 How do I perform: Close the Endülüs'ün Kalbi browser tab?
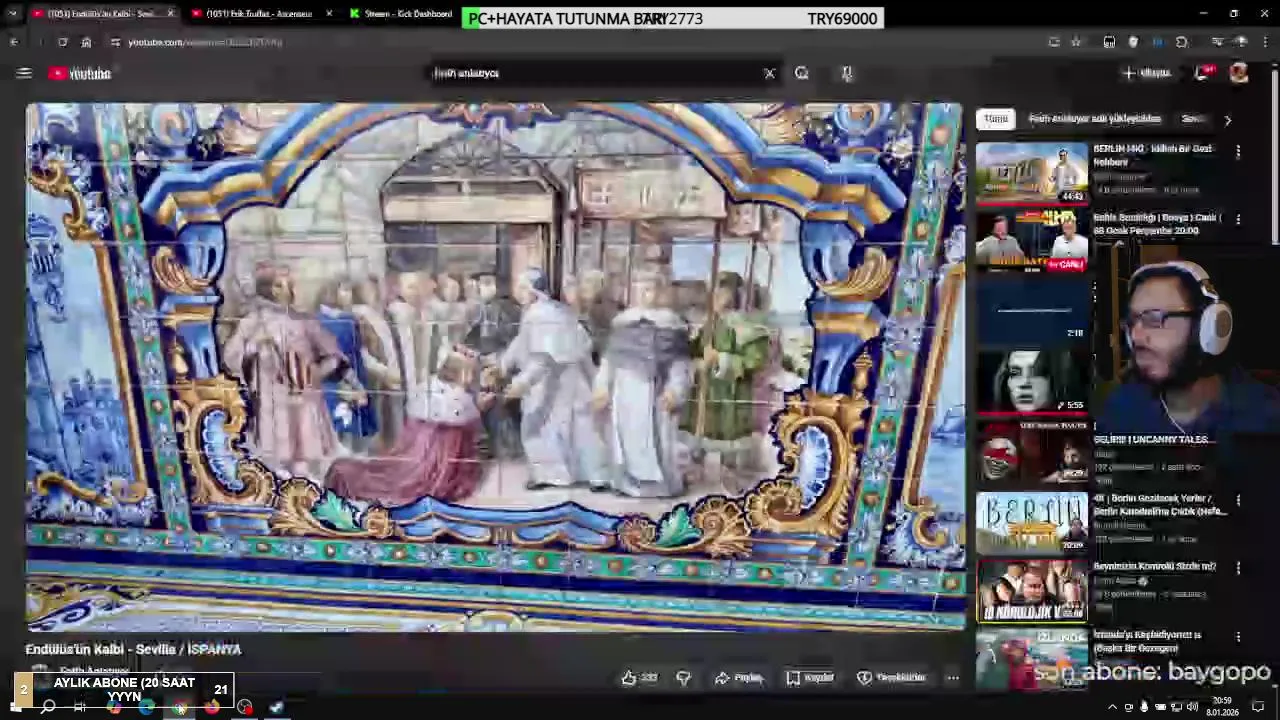(x=170, y=14)
